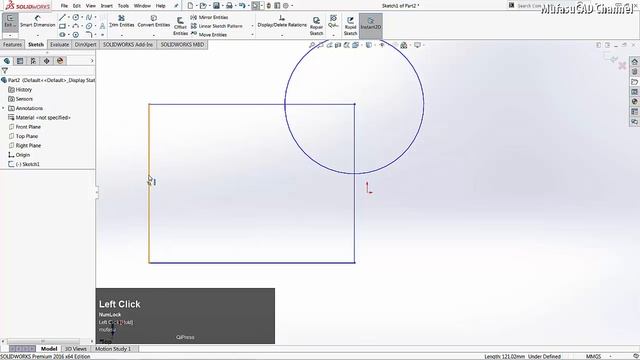Image resolution: width=640 pixels, height=360 pixels.
Task: Select the Smart Dimension tool
Action: (38, 21)
